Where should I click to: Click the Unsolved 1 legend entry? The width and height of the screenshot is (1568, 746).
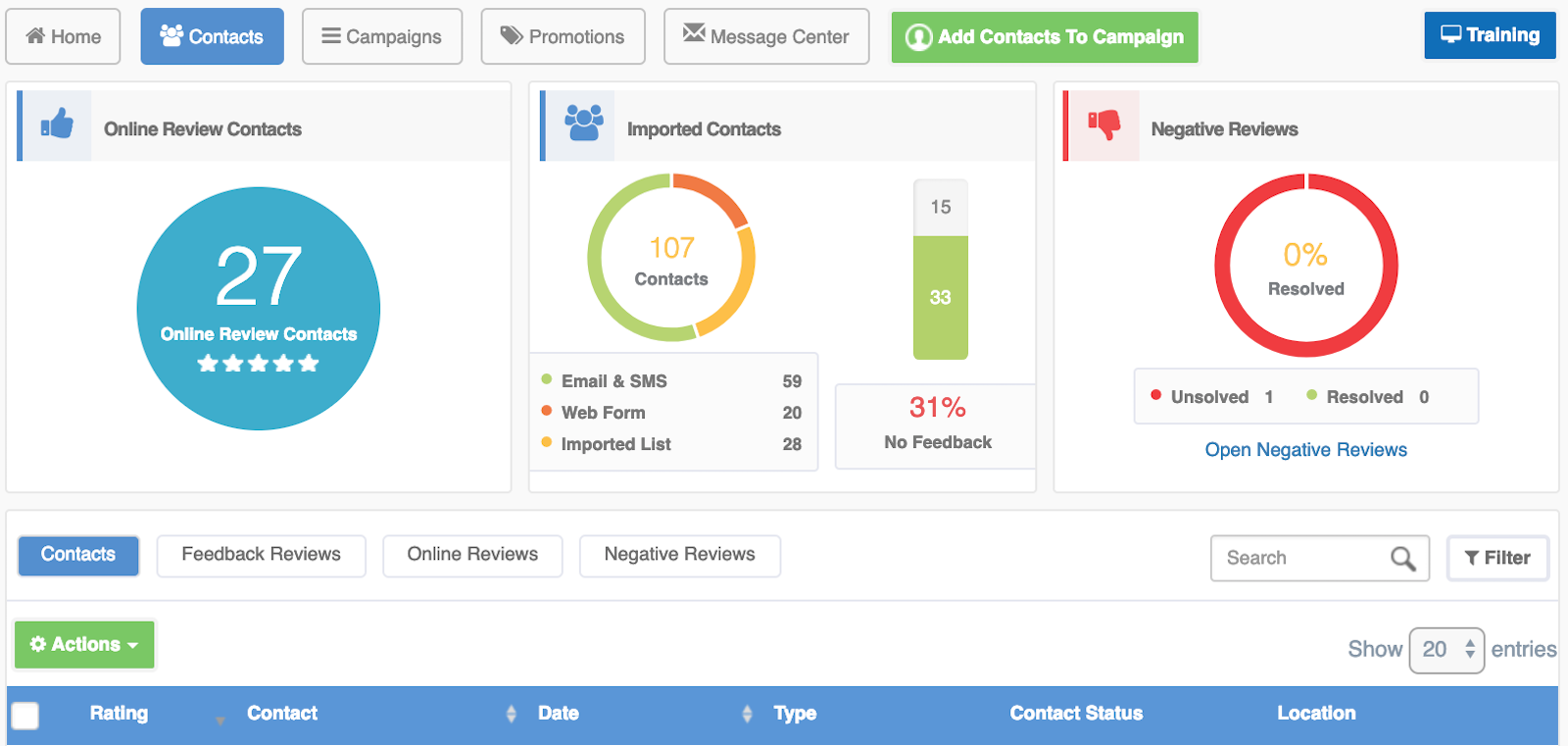(x=1212, y=397)
